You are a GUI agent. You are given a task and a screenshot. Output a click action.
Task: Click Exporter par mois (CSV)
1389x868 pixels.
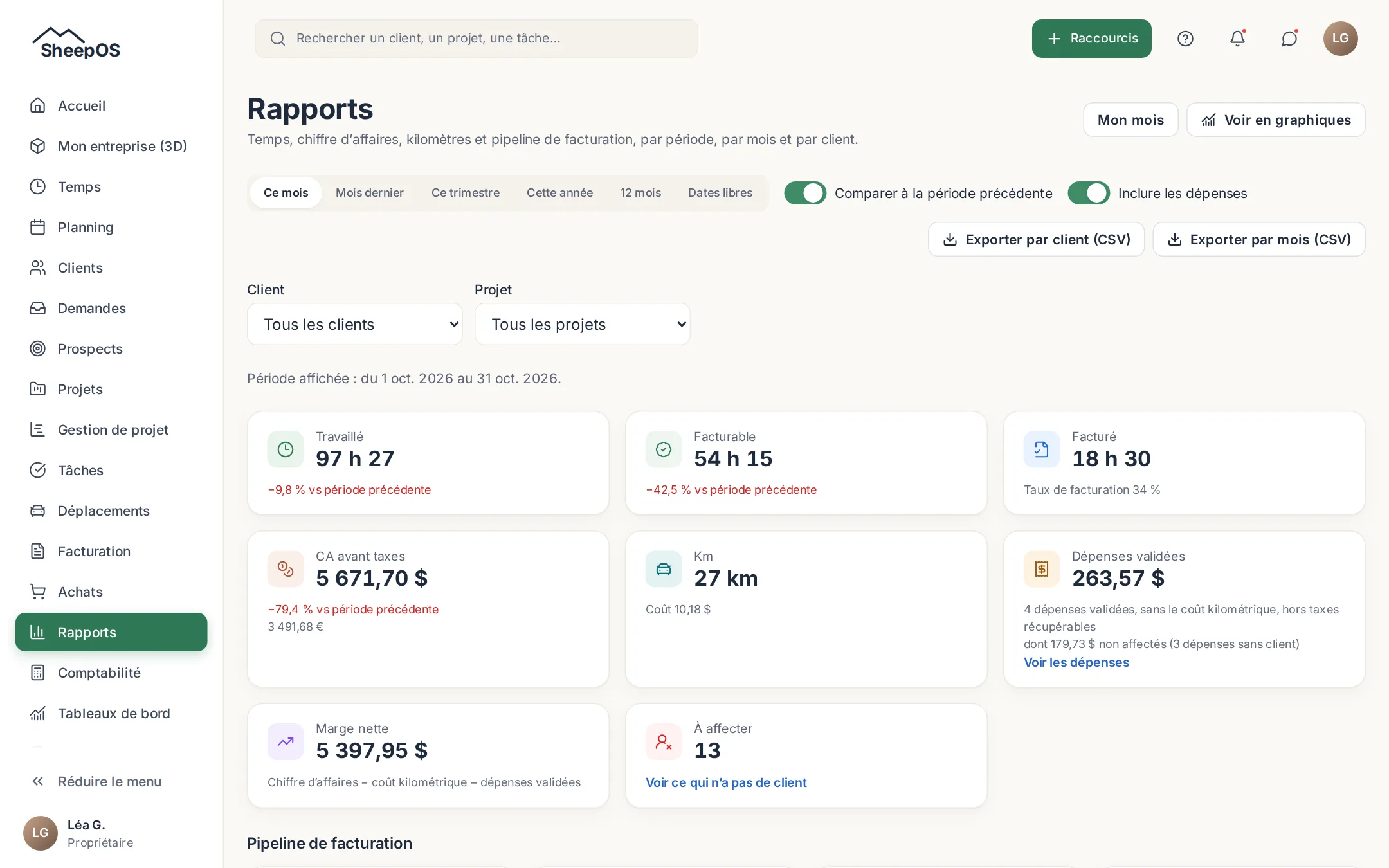[1259, 239]
